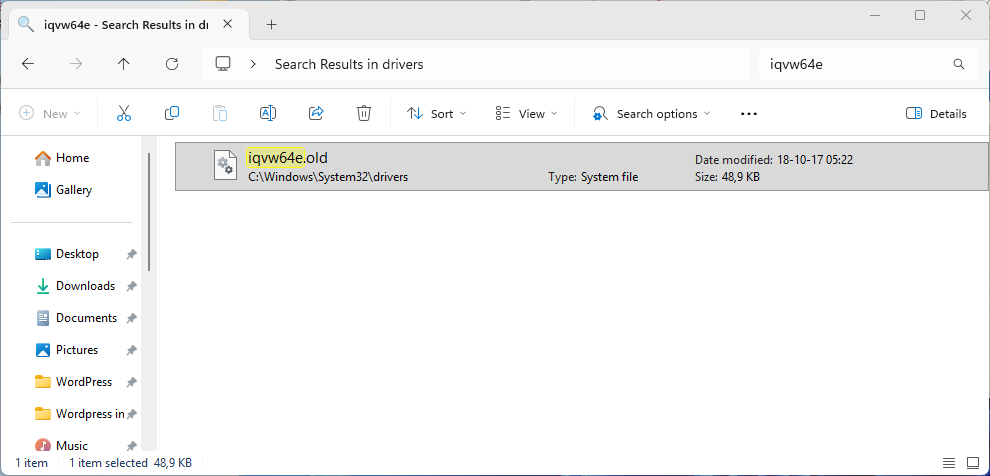Switch to details list view in status bar
The height and width of the screenshot is (476, 990).
click(x=949, y=463)
